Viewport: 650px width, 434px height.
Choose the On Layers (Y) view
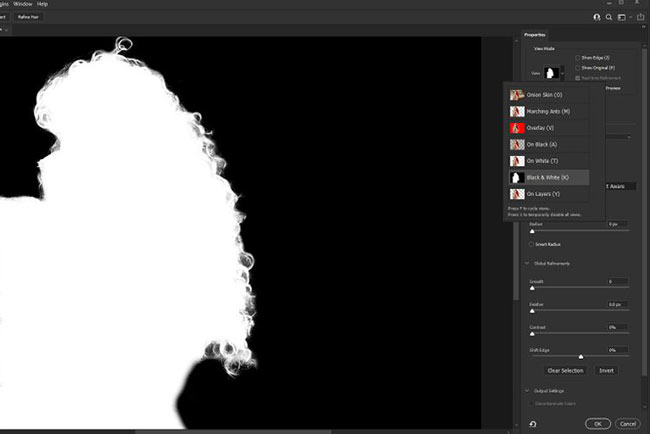click(549, 194)
